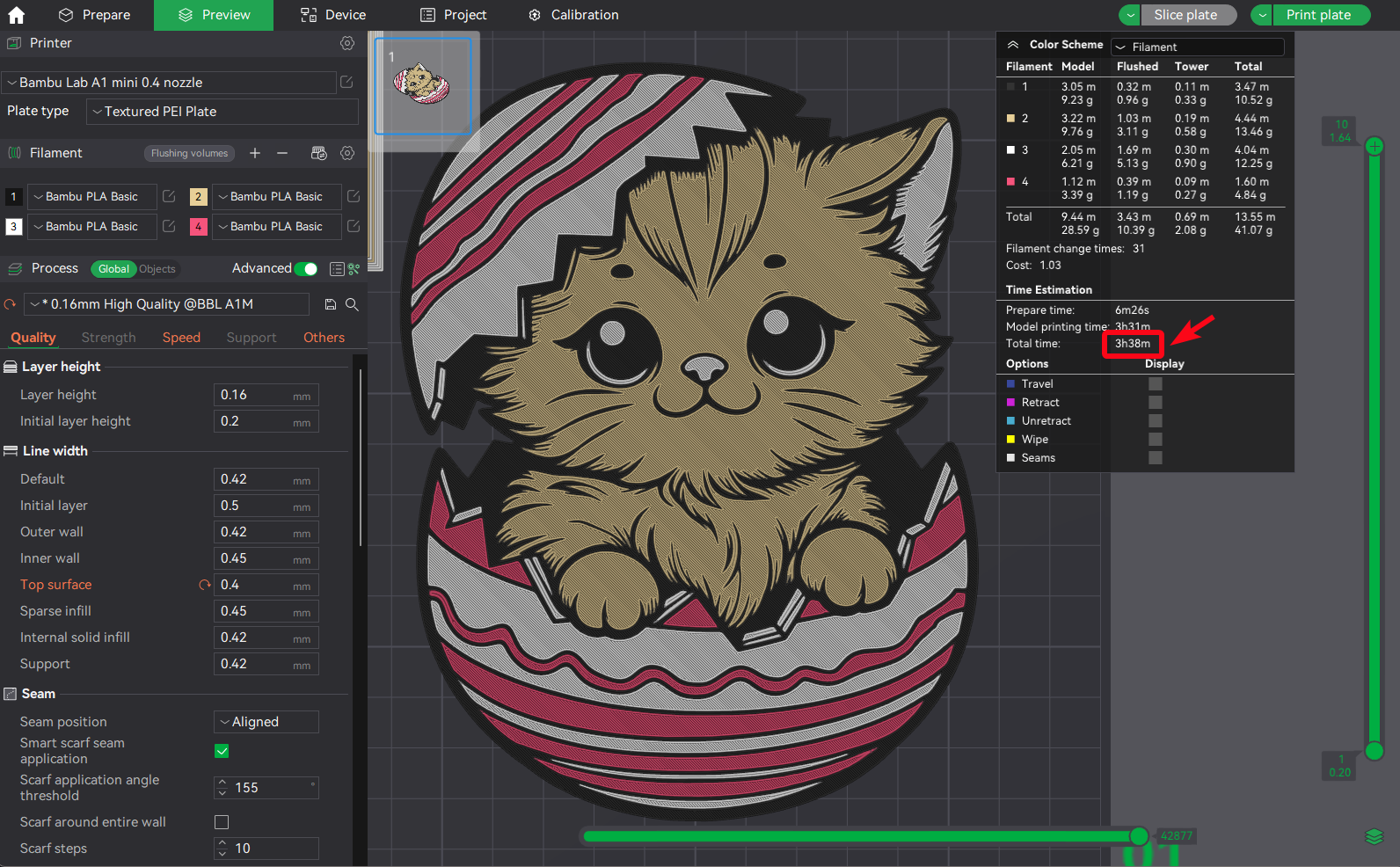Click the settings list icon beside the Advanced toggle
The height and width of the screenshot is (867, 1400).
[336, 269]
